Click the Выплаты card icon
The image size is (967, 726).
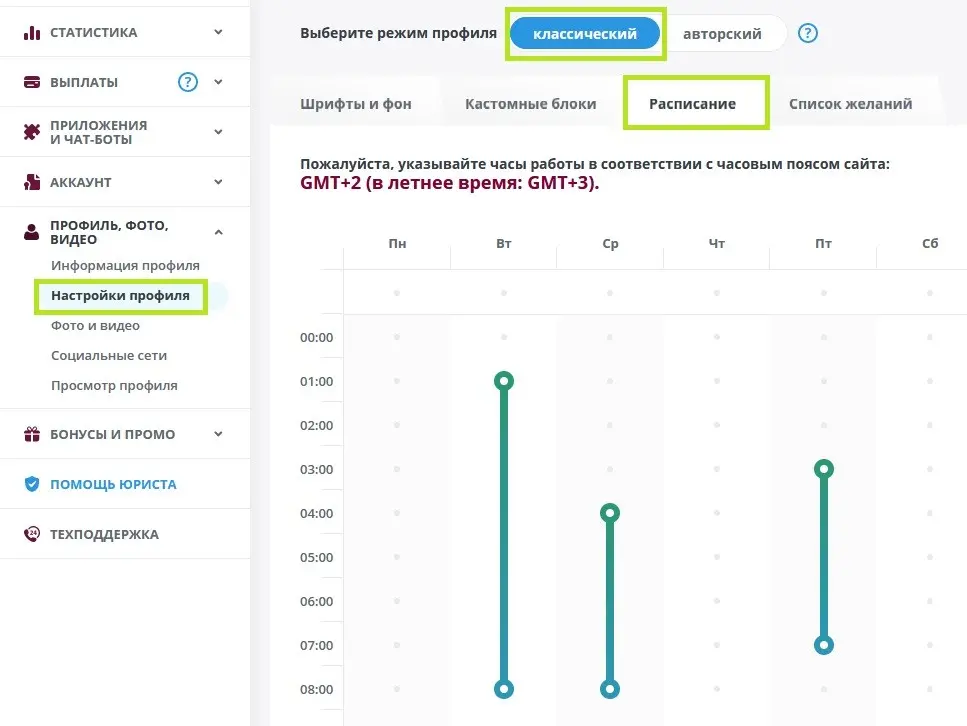(31, 82)
